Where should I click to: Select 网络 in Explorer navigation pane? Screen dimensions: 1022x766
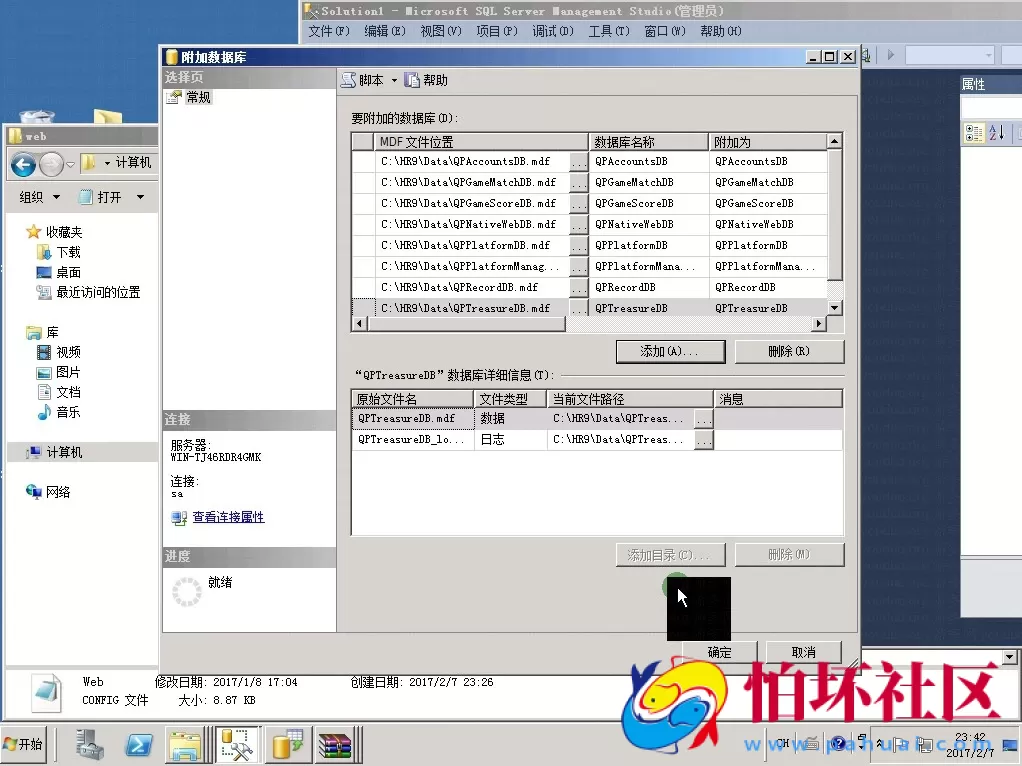pyautogui.click(x=58, y=493)
